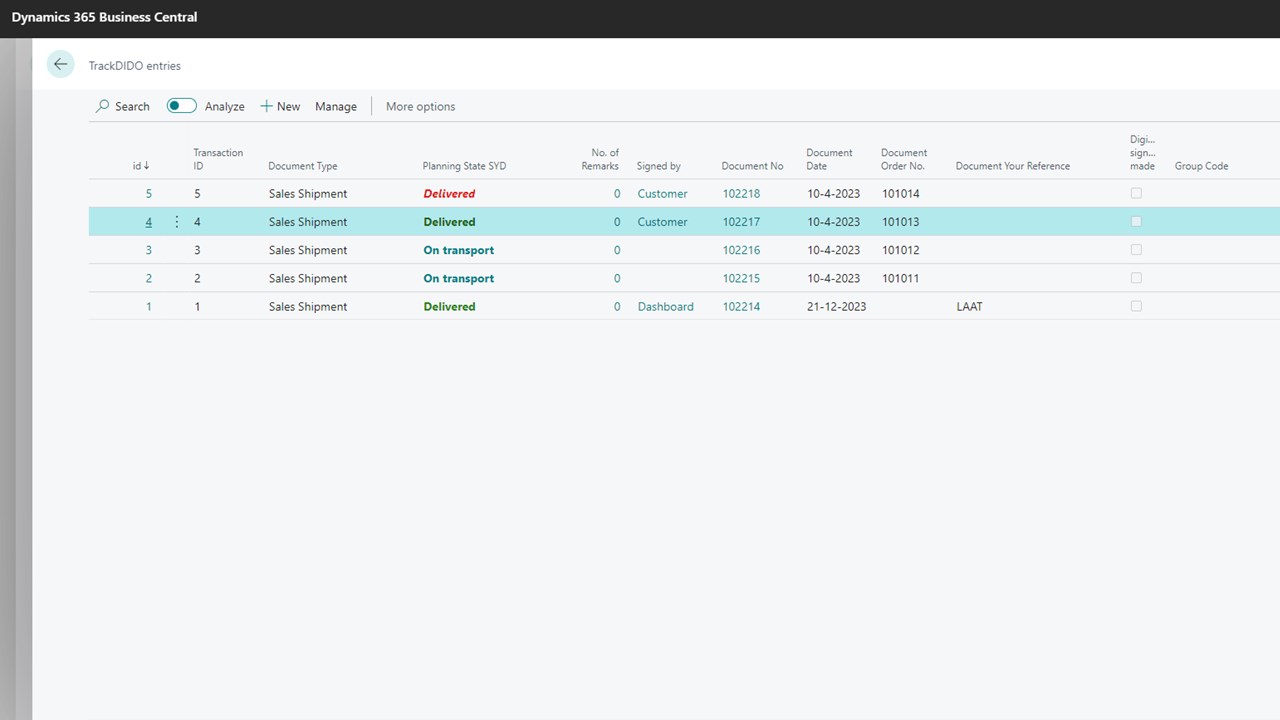Click Customer signed-by for document 102218
This screenshot has height=720, width=1280.
tap(662, 194)
